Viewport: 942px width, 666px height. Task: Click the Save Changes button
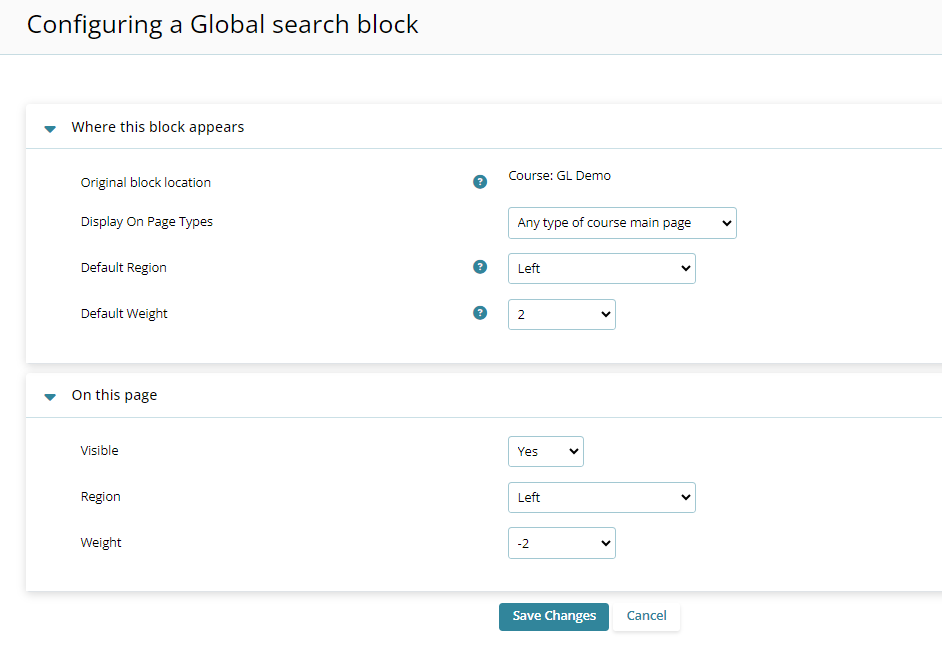click(x=553, y=616)
